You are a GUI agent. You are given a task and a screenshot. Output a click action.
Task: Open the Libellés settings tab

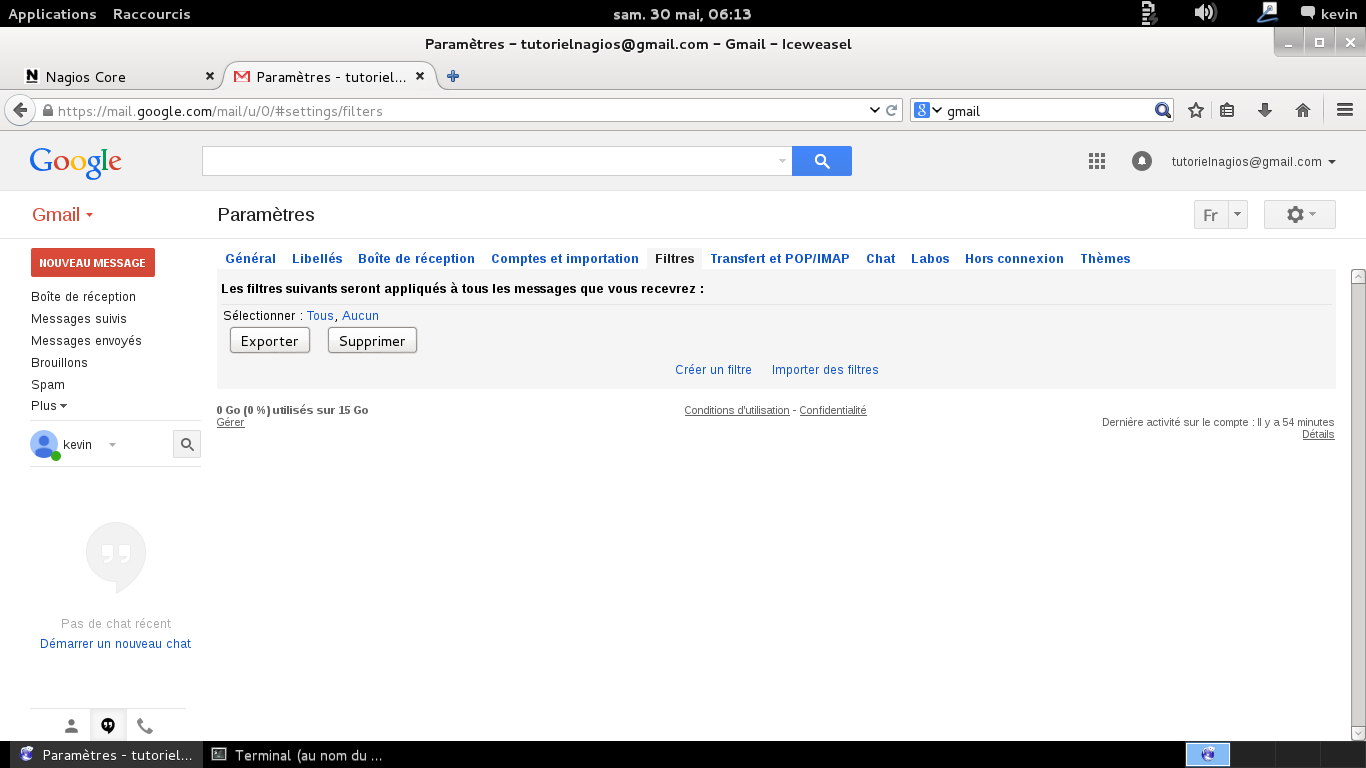317,258
